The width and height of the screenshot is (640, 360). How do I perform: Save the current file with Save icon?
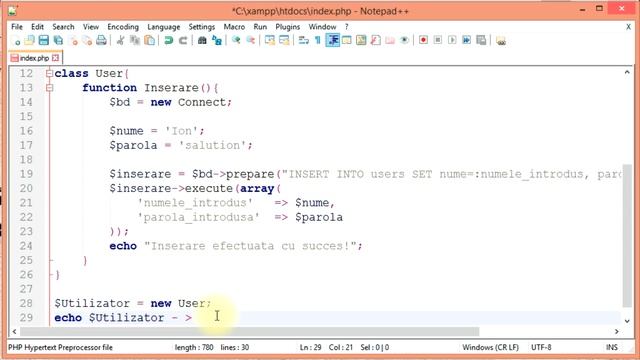tap(44, 40)
